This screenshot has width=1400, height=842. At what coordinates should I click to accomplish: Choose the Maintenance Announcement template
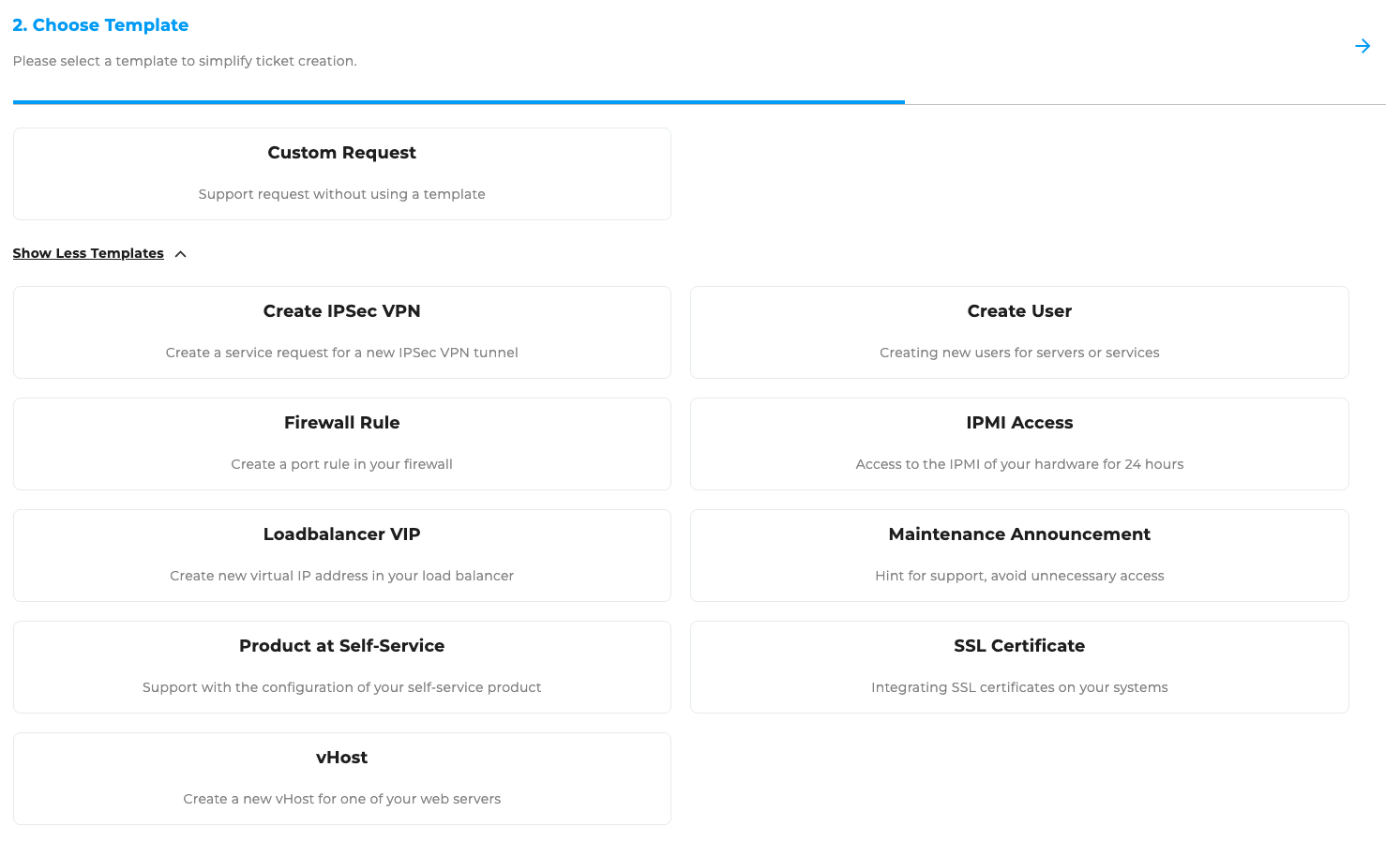(x=1019, y=555)
